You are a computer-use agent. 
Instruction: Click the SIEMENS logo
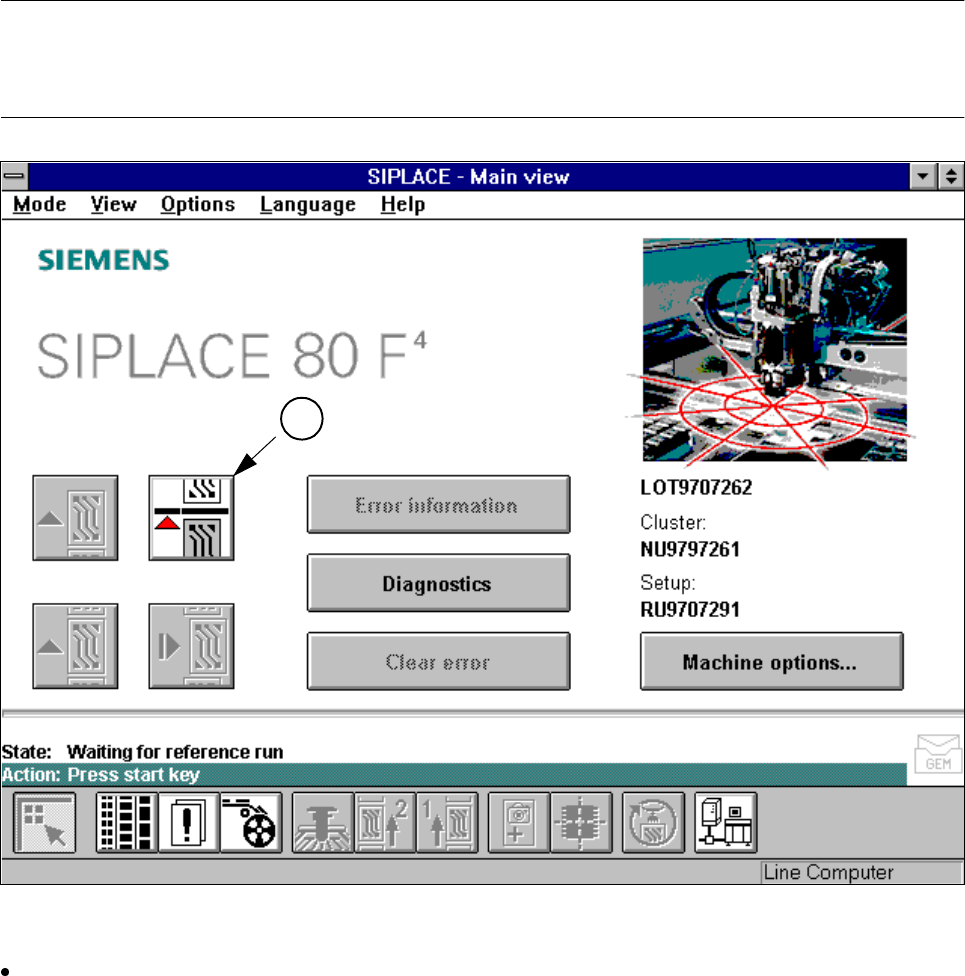click(103, 260)
